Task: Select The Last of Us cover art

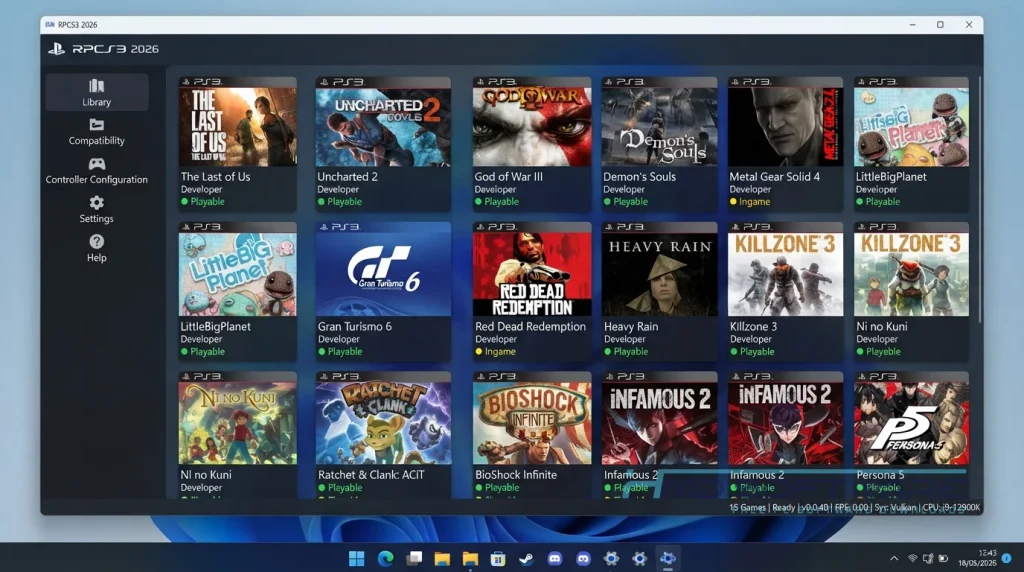Action: pyautogui.click(x=238, y=127)
